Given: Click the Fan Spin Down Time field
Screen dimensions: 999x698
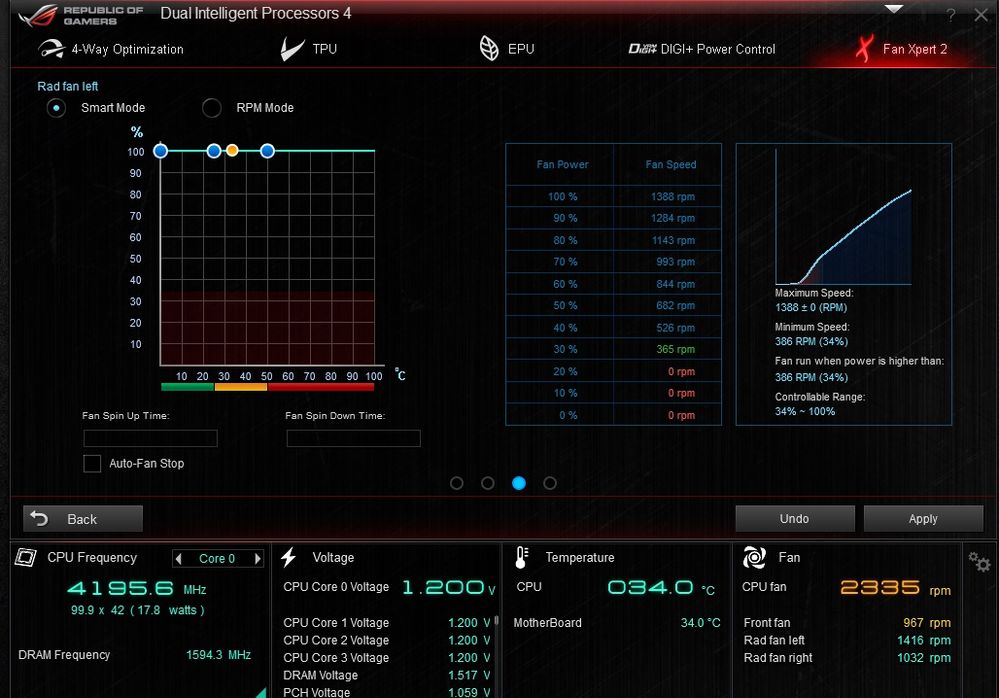Looking at the screenshot, I should click(x=354, y=438).
